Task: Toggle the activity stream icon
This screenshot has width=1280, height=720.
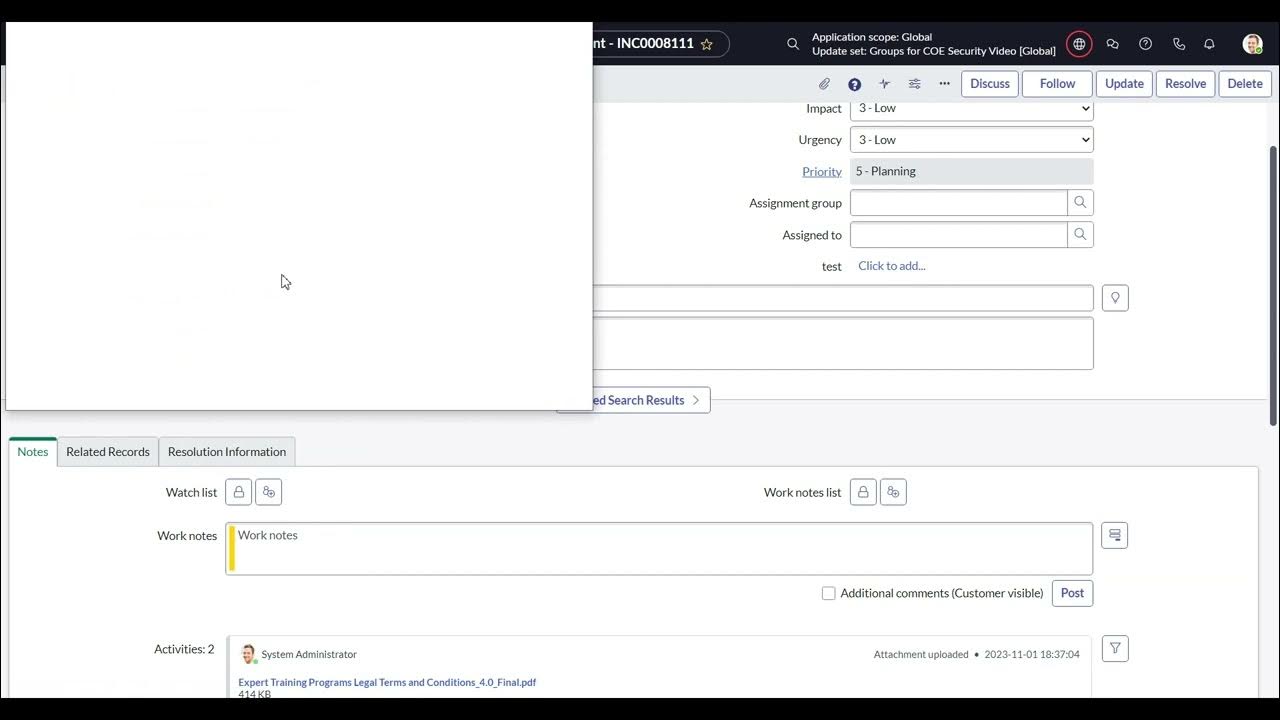Action: (x=884, y=84)
